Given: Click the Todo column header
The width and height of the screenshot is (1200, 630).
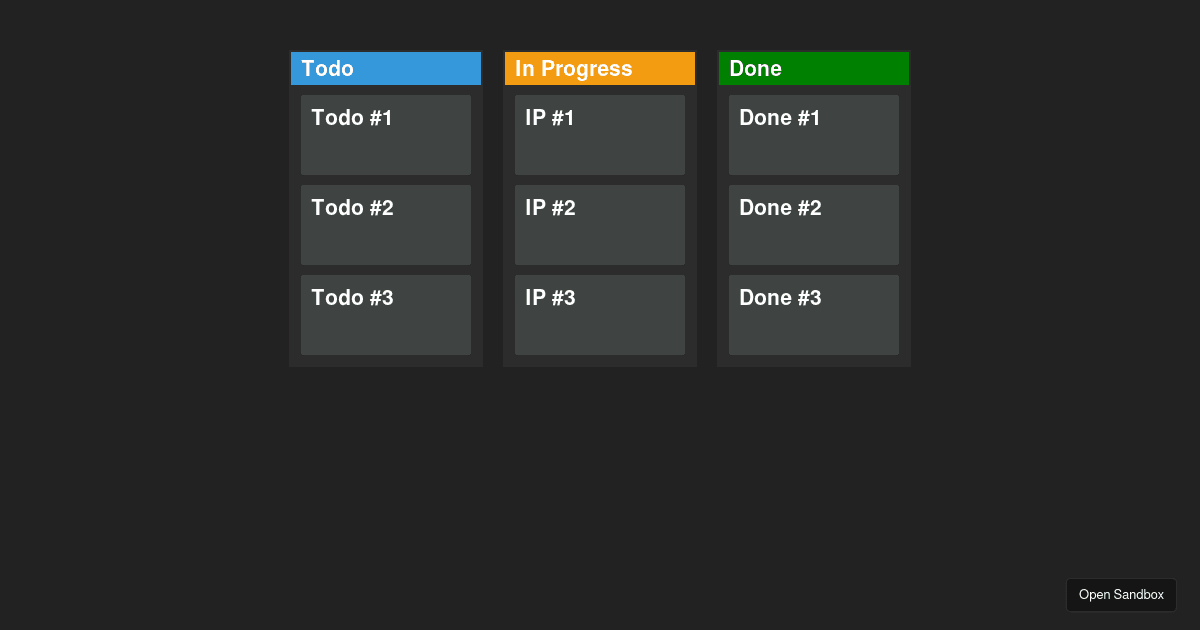Looking at the screenshot, I should point(385,68).
